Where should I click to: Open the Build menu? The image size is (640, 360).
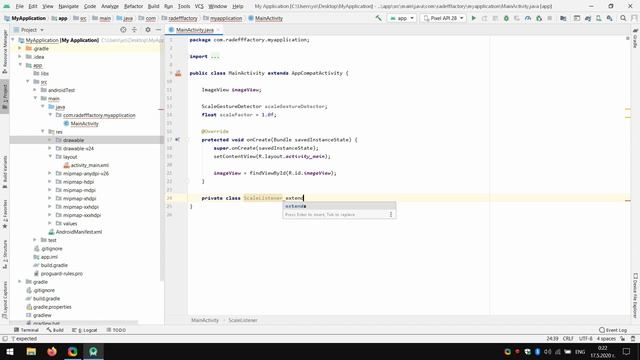tap(153, 7)
